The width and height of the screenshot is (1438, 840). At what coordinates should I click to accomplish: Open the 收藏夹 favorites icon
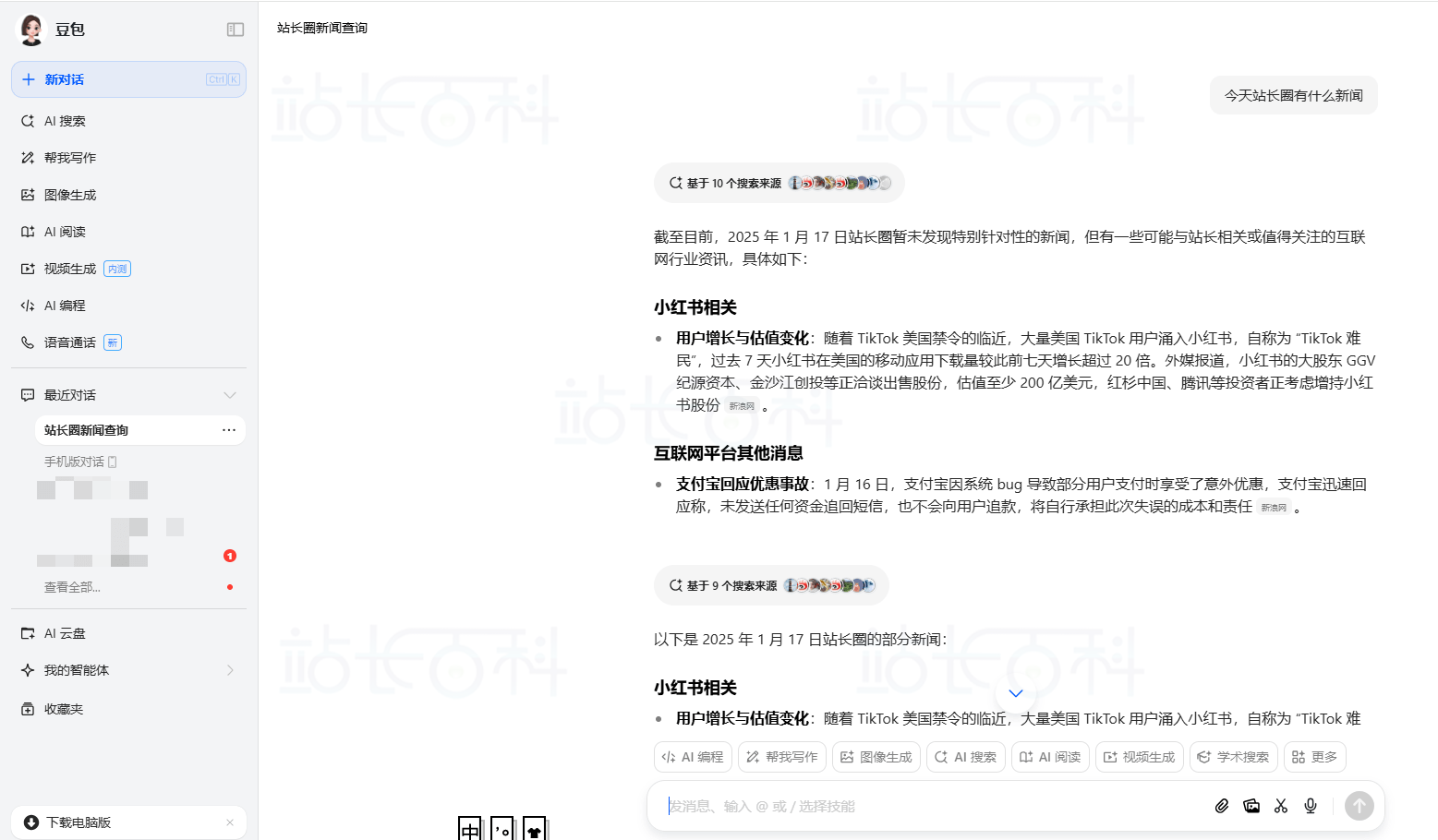pos(28,709)
